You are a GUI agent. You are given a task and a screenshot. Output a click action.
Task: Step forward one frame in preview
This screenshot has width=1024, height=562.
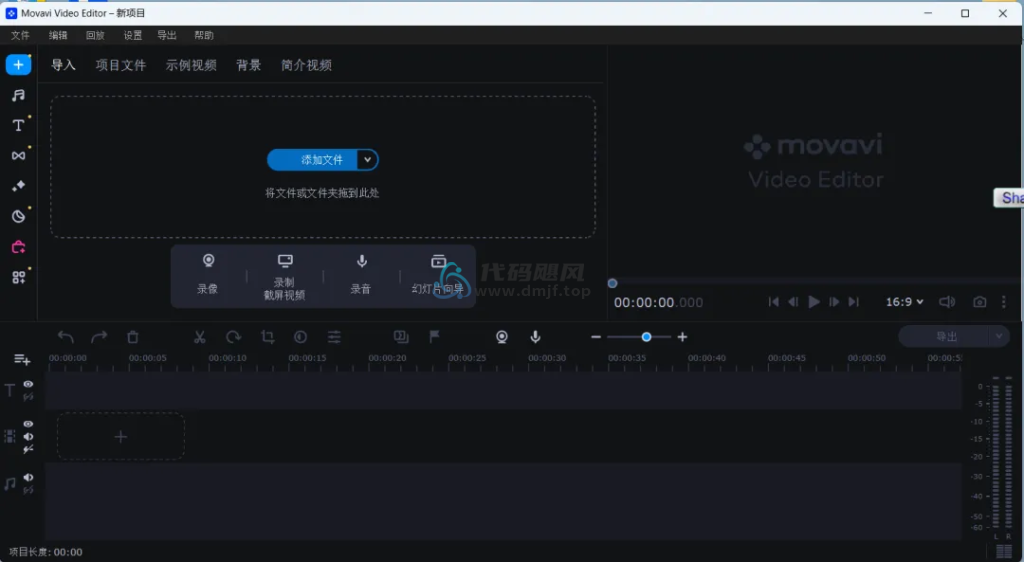(x=834, y=302)
